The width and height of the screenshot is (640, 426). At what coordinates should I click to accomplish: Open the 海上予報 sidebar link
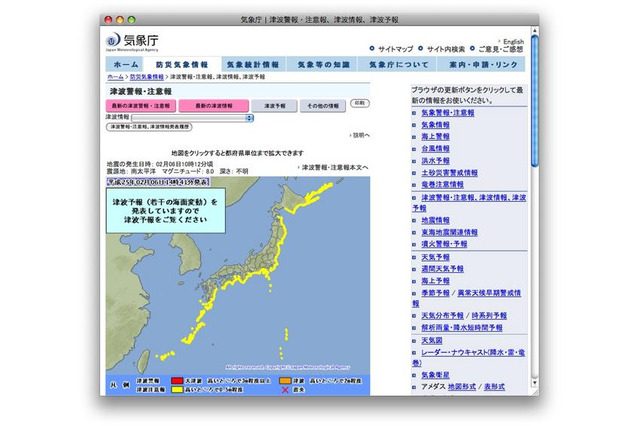[435, 281]
